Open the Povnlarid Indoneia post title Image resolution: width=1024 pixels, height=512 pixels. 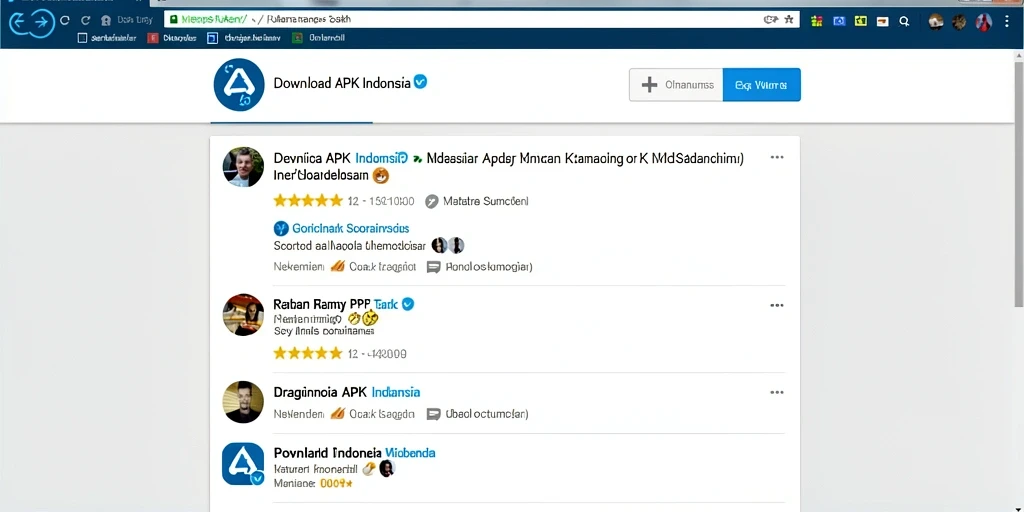(355, 453)
